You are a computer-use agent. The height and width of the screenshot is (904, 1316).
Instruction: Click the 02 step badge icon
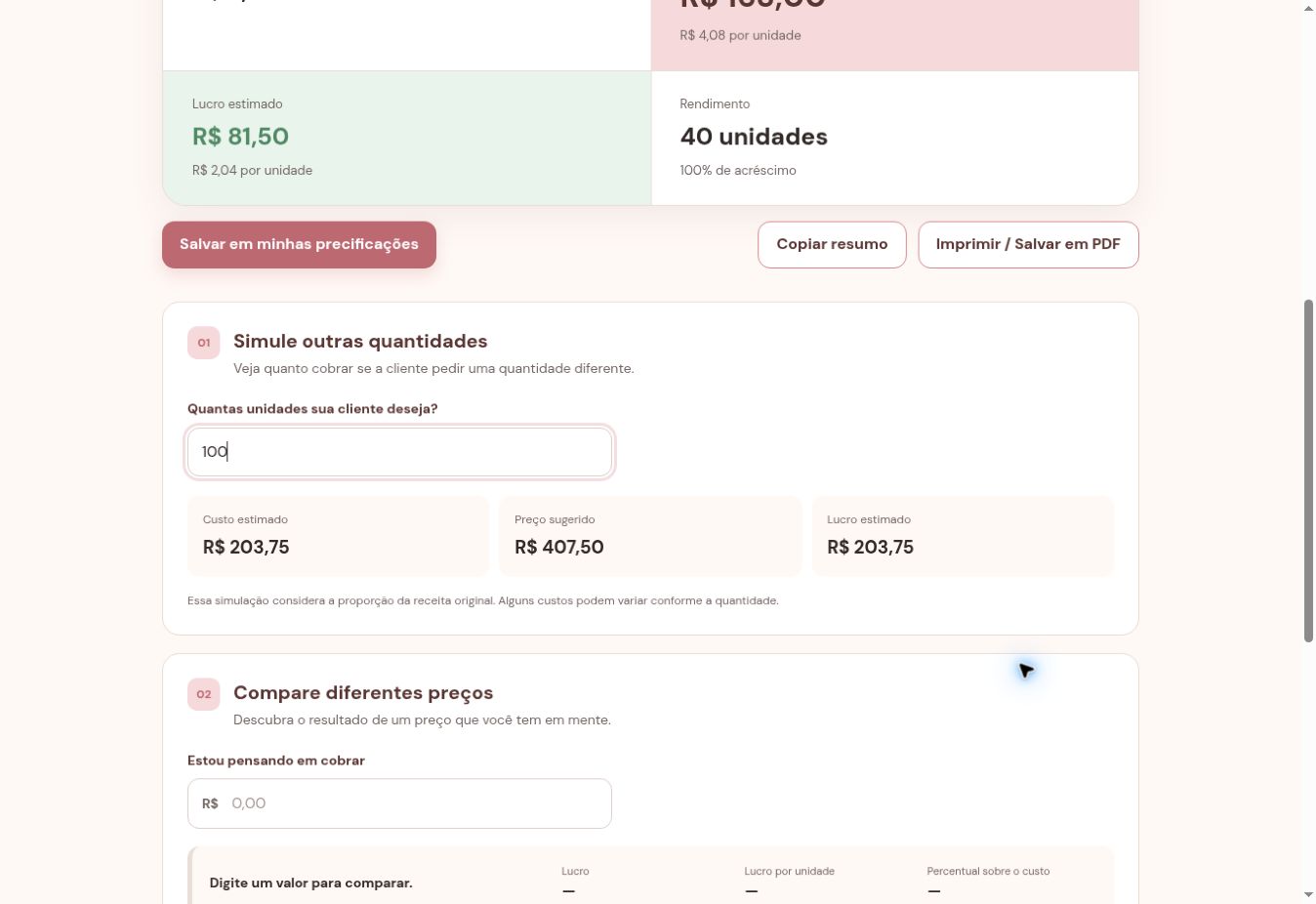[x=204, y=694]
